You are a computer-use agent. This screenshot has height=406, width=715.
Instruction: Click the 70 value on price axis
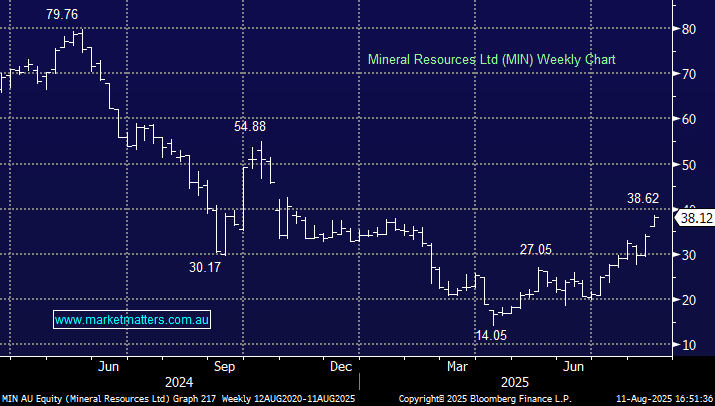[x=689, y=74]
